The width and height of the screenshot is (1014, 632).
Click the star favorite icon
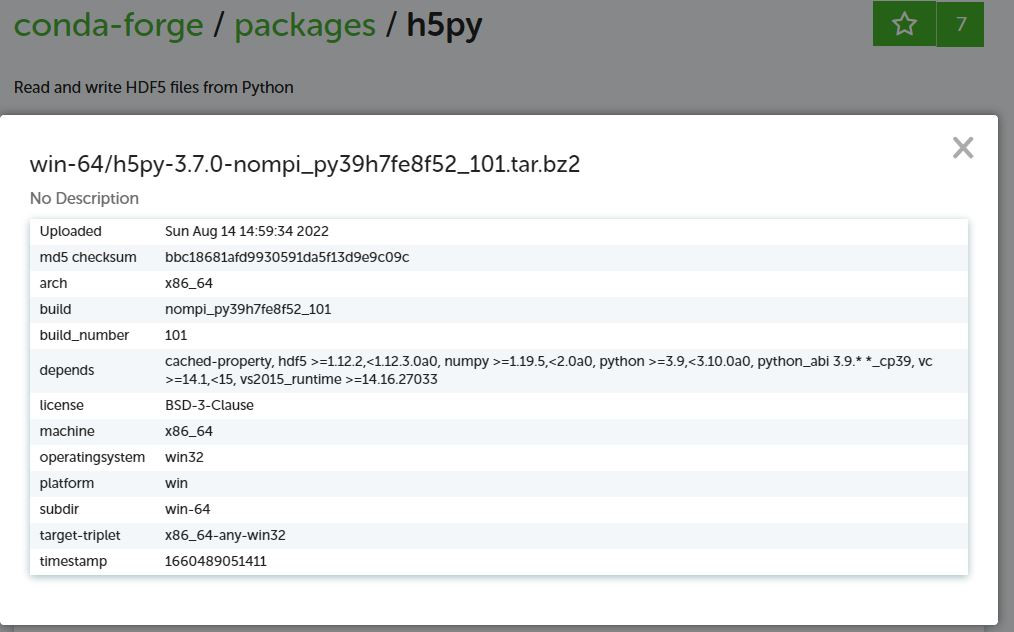tap(904, 24)
